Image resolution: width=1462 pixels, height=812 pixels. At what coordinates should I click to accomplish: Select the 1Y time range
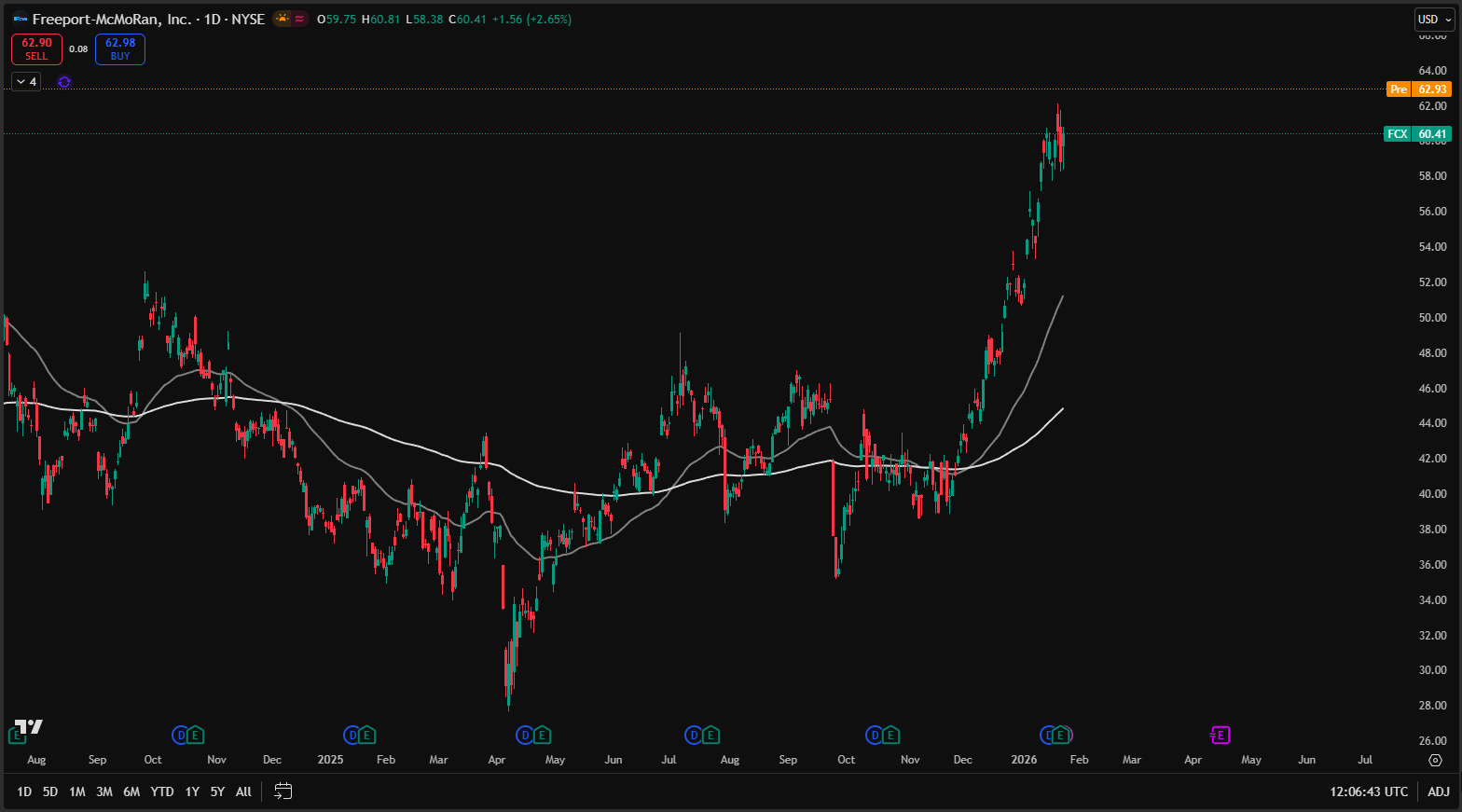tap(192, 791)
